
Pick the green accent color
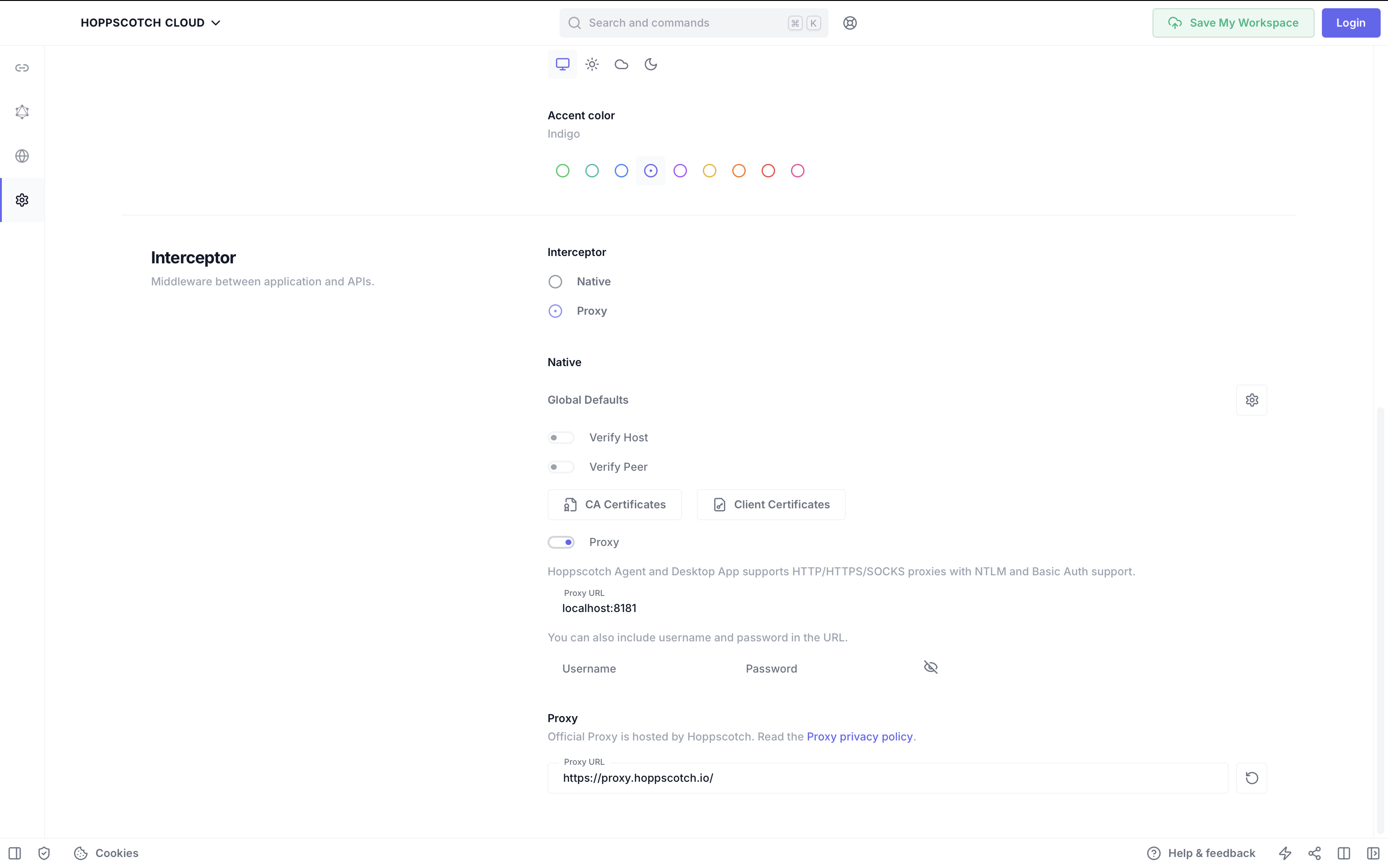(x=563, y=171)
